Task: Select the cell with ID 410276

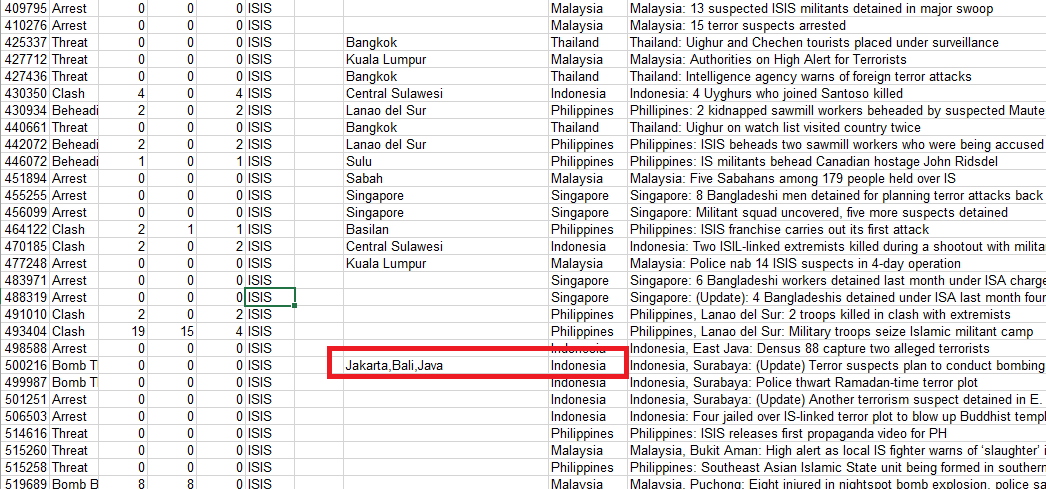Action: click(x=25, y=25)
